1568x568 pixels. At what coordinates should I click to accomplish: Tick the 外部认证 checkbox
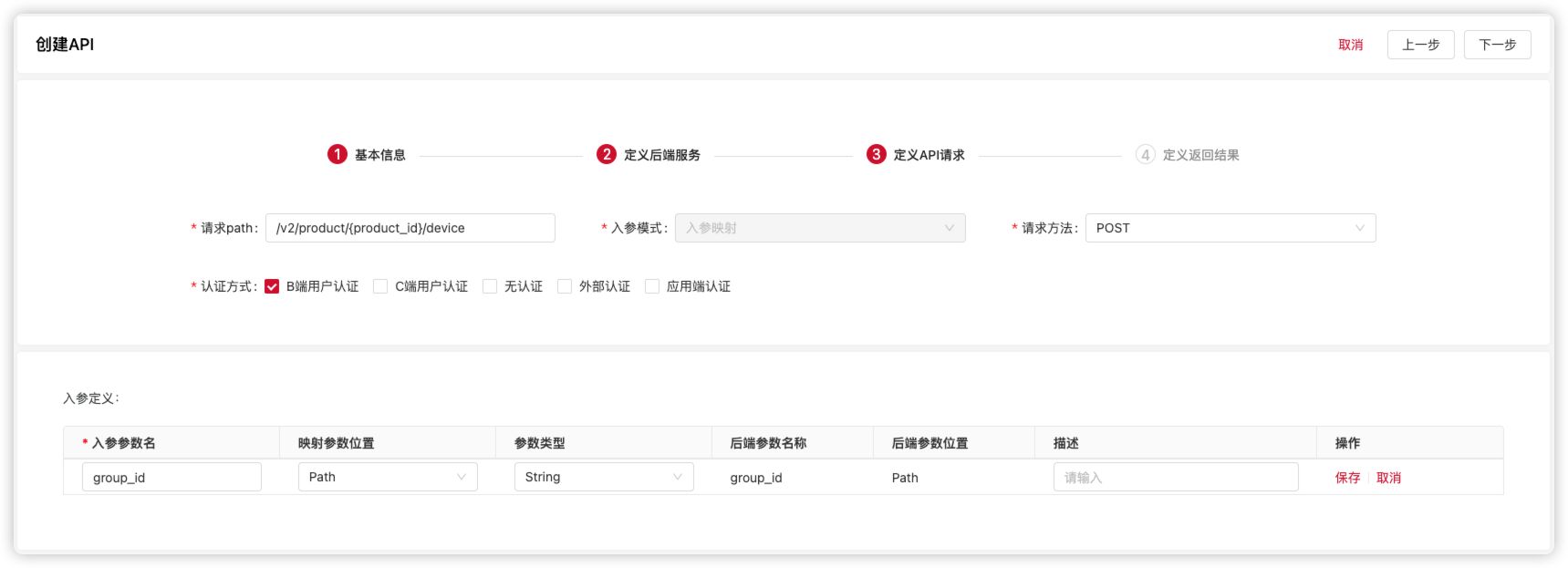coord(565,286)
